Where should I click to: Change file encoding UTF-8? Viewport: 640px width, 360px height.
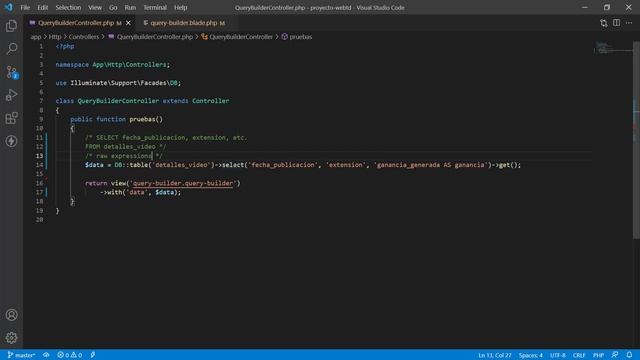coord(558,355)
